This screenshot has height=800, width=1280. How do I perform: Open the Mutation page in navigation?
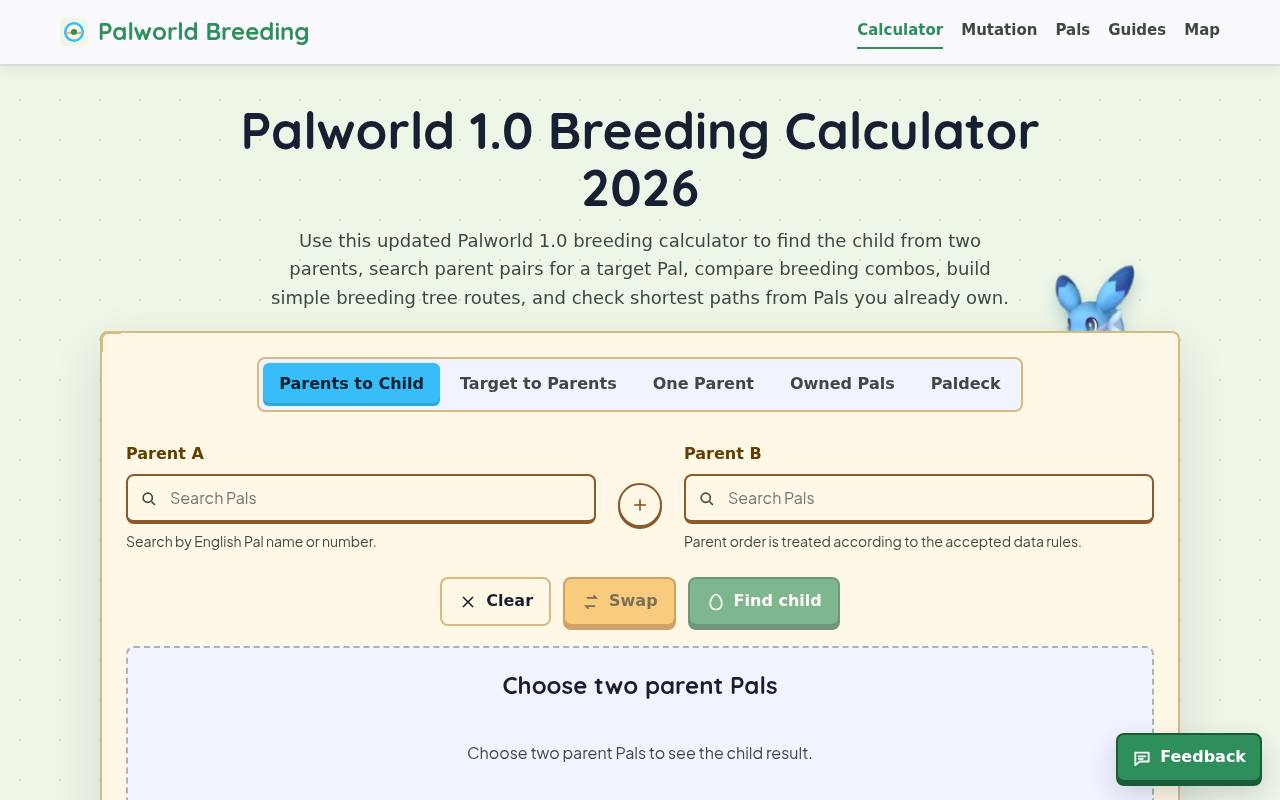click(999, 30)
